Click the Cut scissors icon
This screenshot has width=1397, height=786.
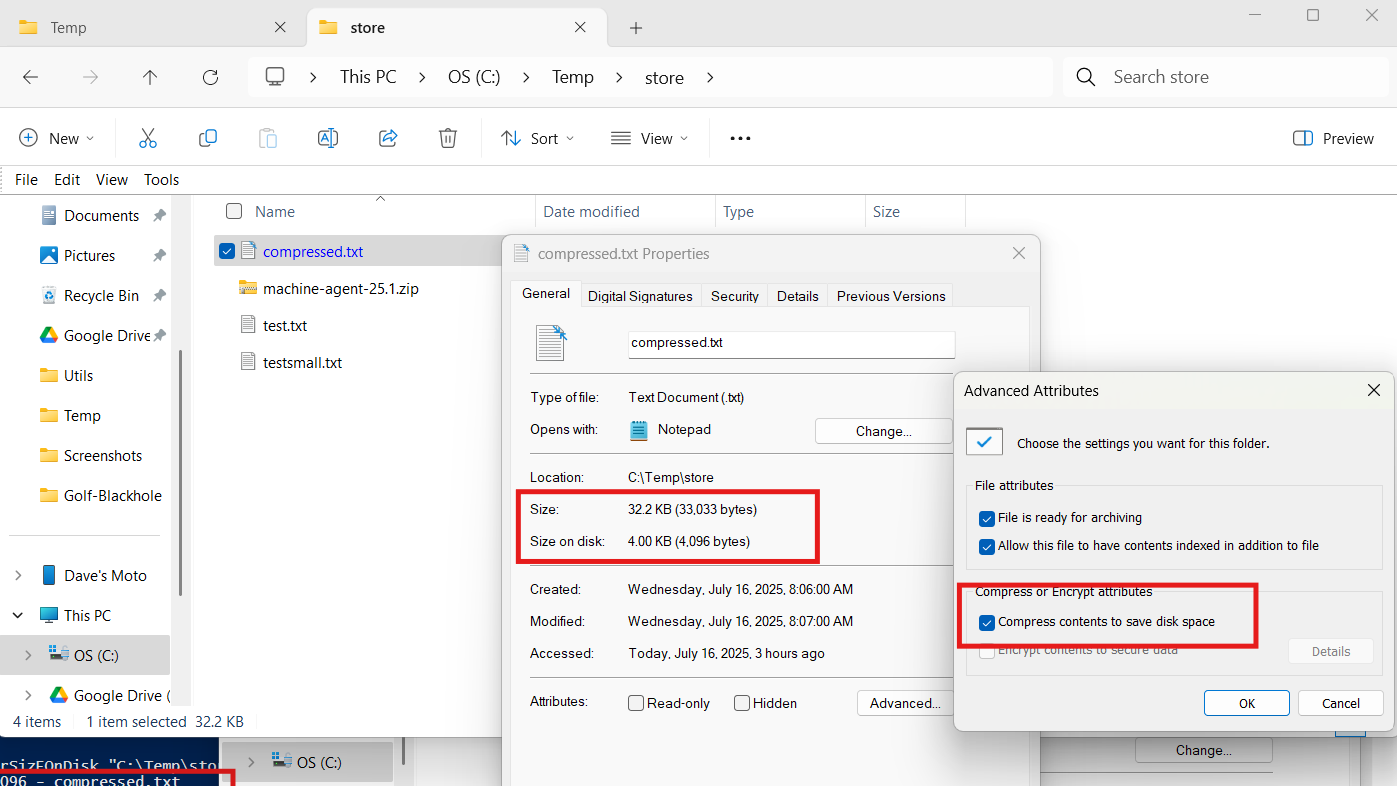point(148,138)
